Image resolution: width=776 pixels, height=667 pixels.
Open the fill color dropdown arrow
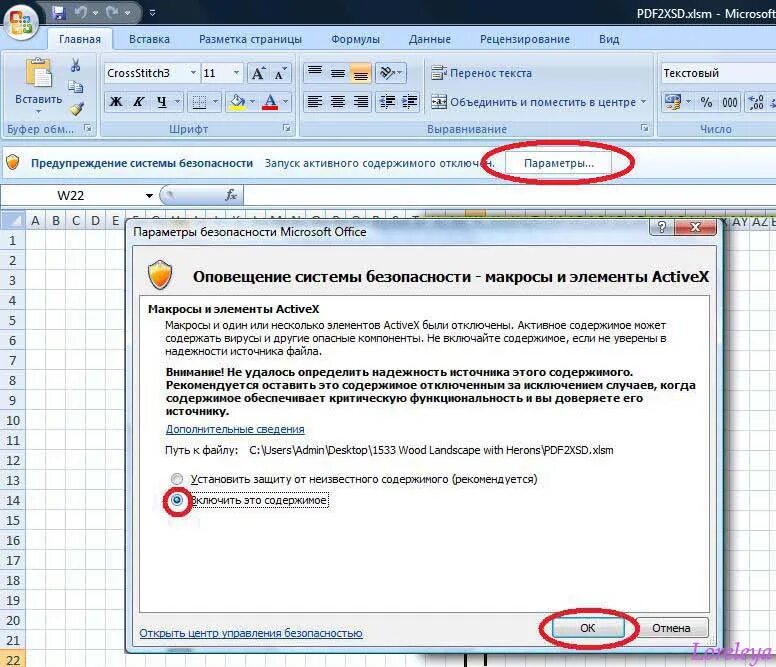252,102
